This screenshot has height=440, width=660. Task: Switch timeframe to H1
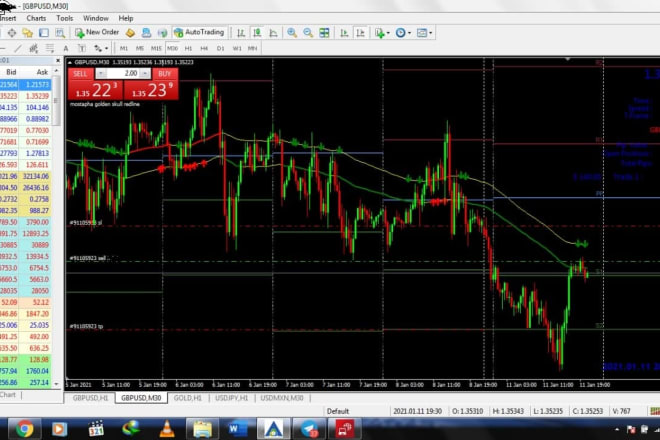[x=188, y=48]
